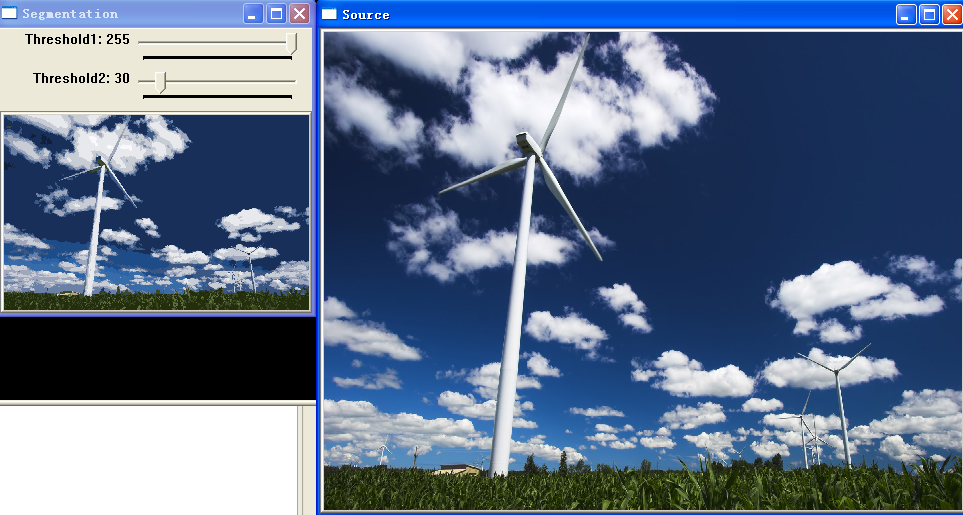Click the Threshold2 slider handle

tap(160, 82)
